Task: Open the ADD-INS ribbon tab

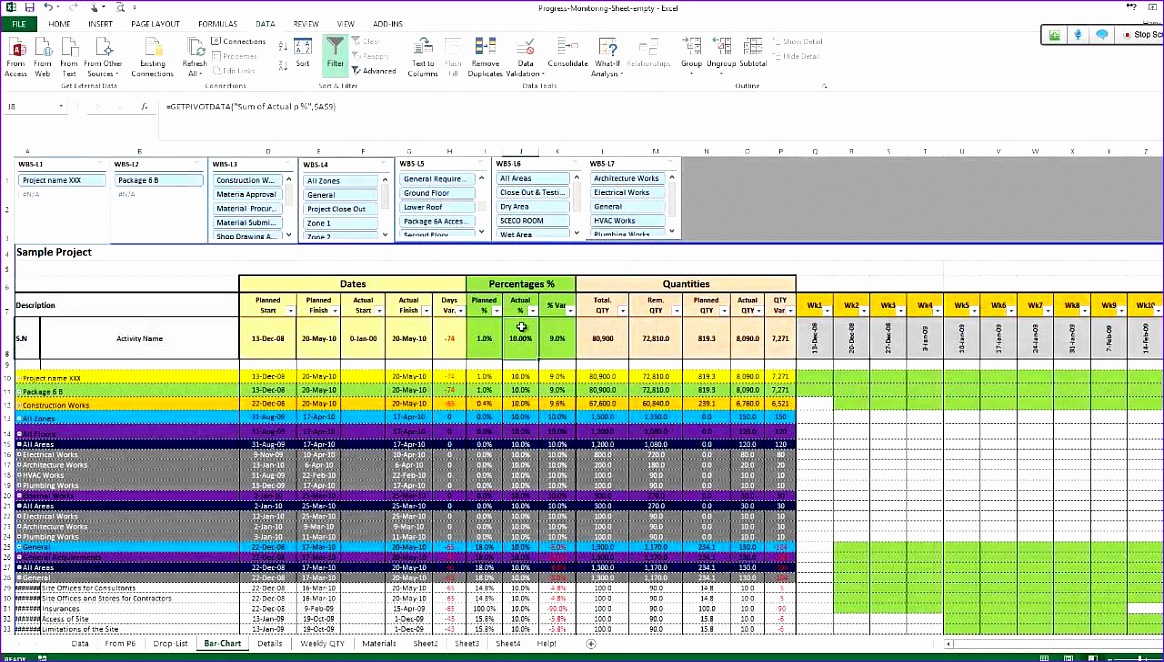Action: [386, 24]
